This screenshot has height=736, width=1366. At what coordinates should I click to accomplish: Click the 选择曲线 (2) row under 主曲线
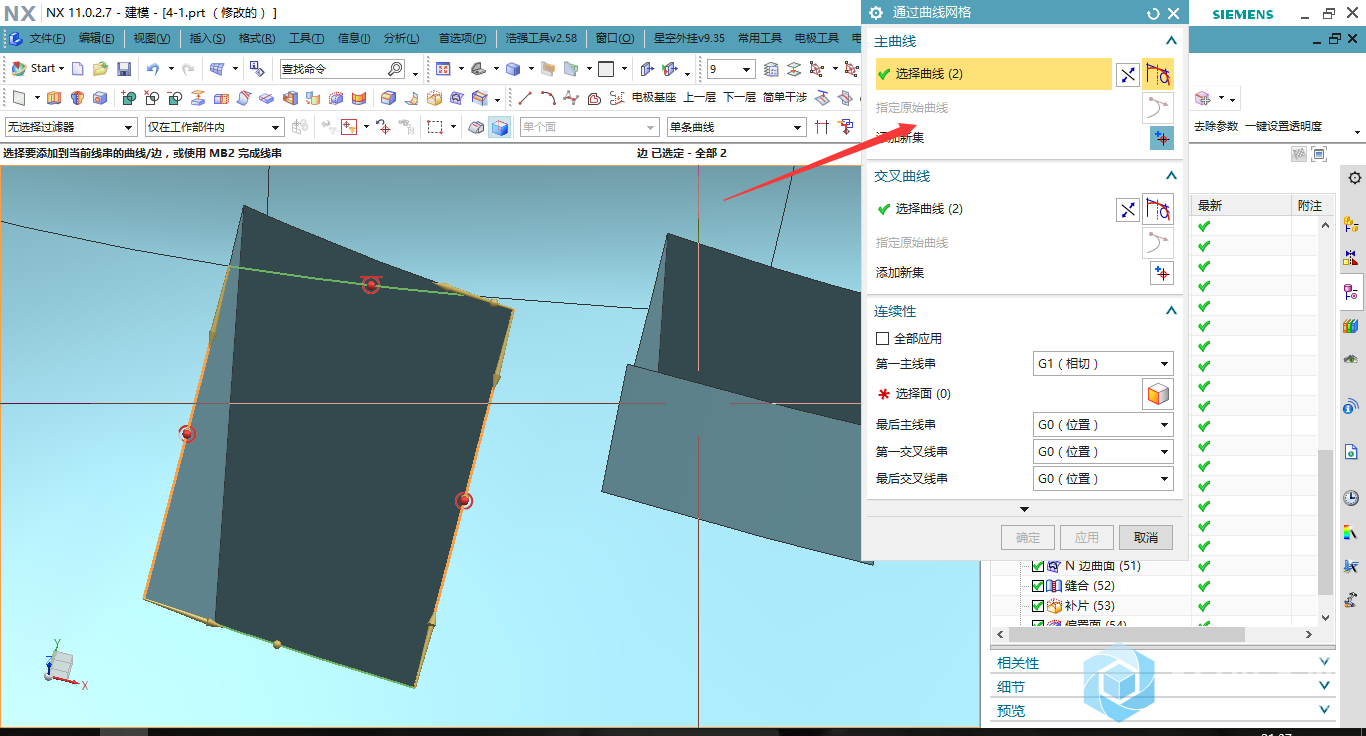[x=993, y=74]
